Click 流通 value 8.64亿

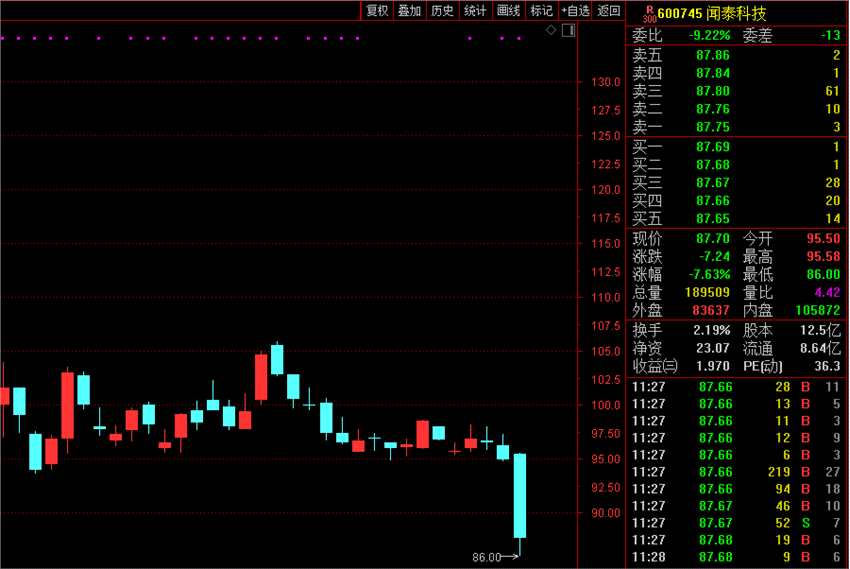[821, 347]
